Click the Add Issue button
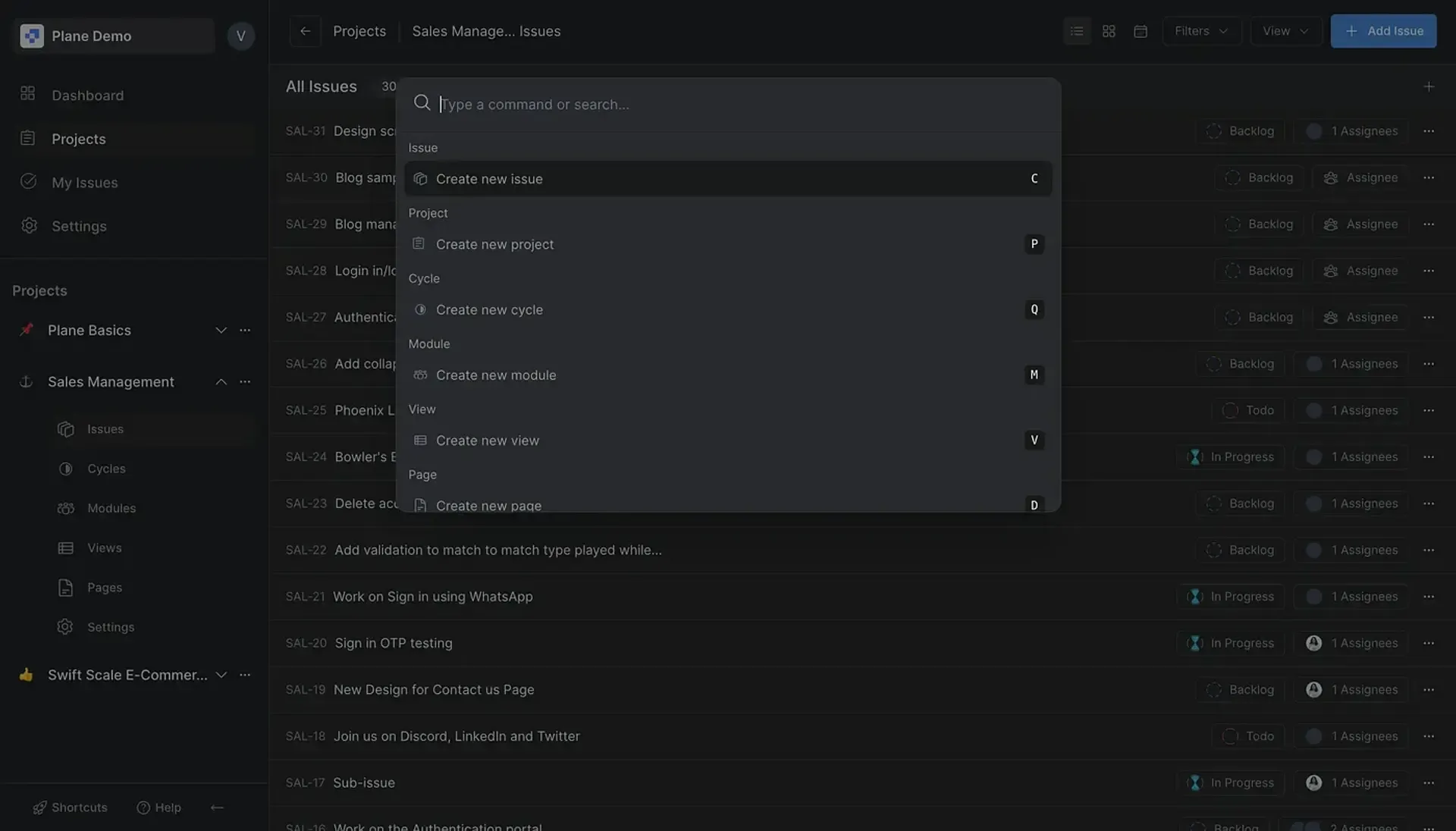 tap(1383, 31)
